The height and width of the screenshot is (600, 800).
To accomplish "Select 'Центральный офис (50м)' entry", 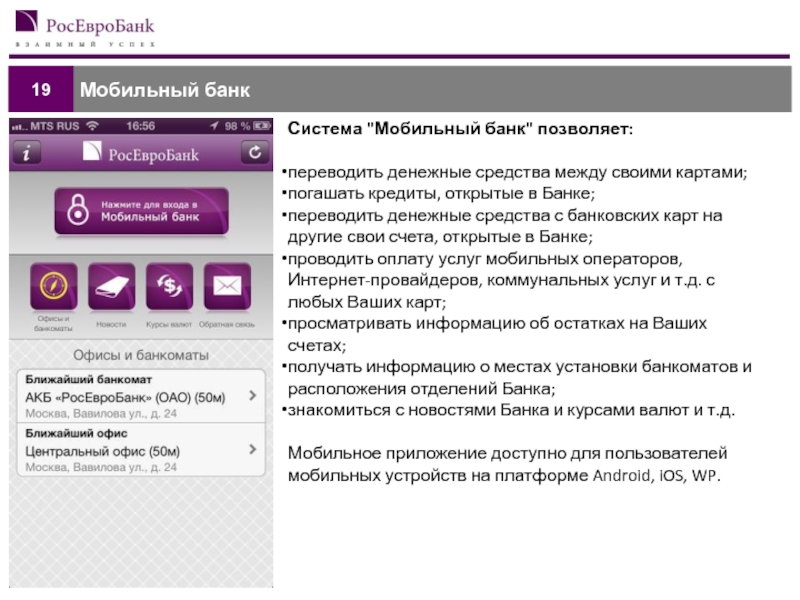I will [x=103, y=452].
